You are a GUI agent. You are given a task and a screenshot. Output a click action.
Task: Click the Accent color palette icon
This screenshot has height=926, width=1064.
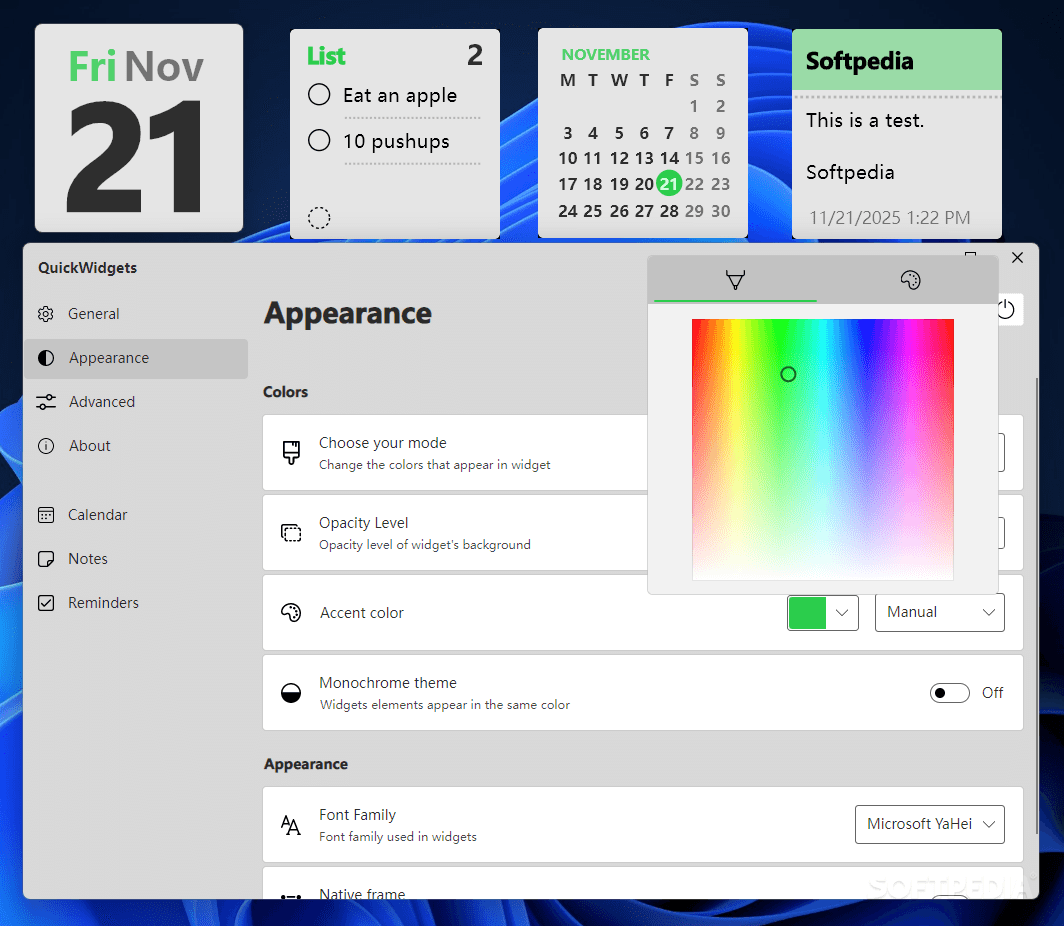pyautogui.click(x=291, y=612)
